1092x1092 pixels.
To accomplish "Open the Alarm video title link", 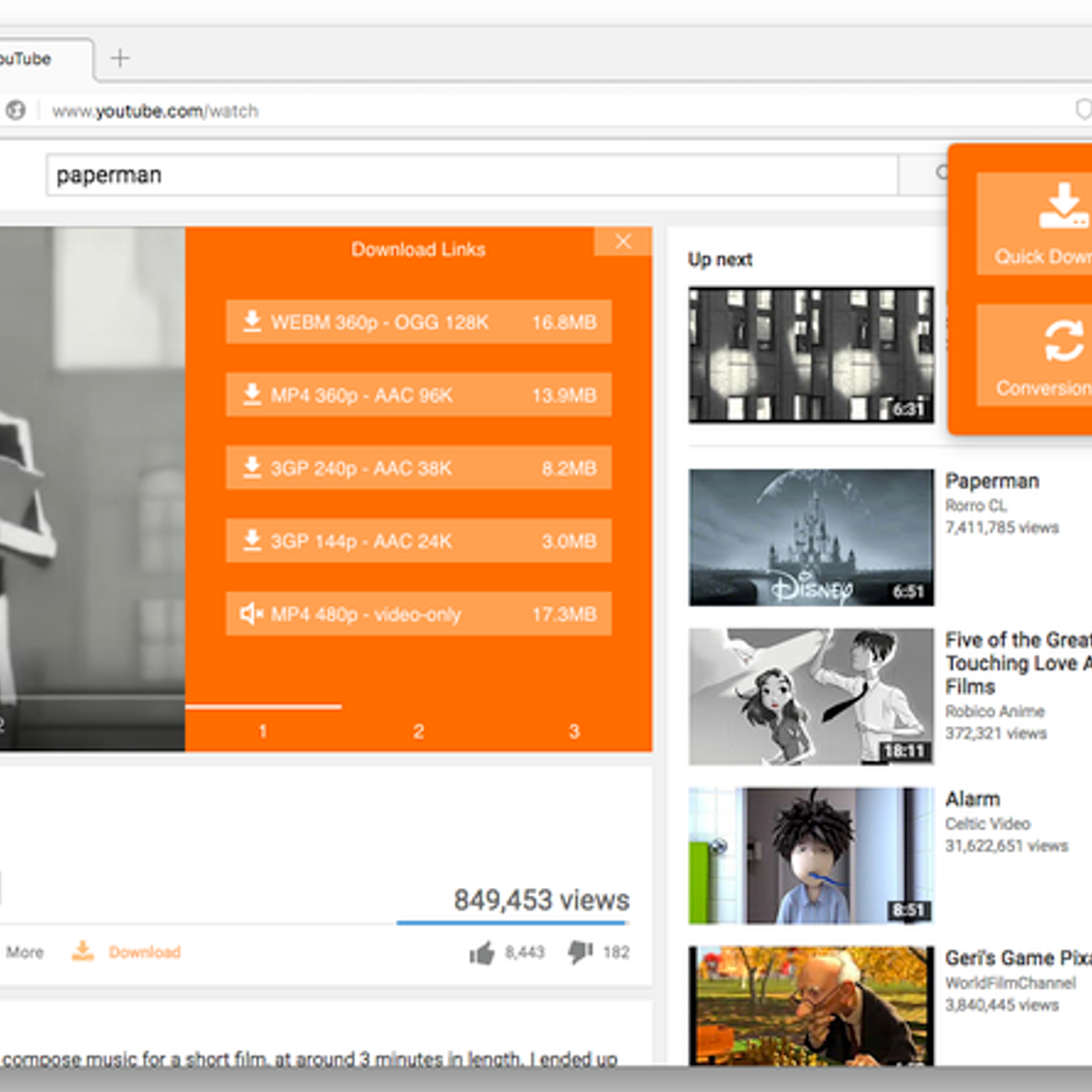I will [x=973, y=799].
